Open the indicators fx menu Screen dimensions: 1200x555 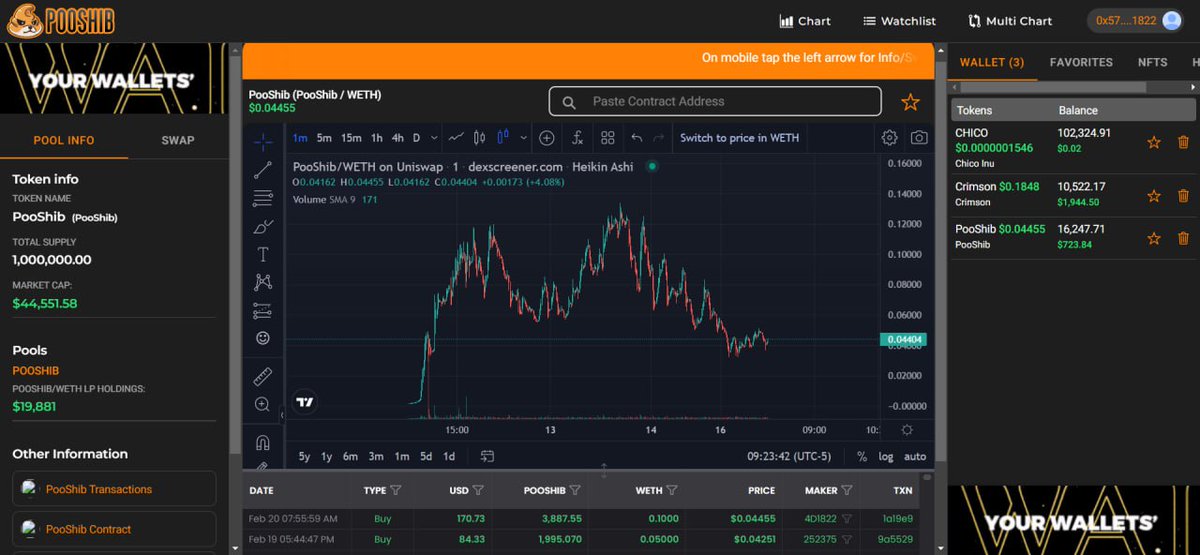tap(578, 137)
